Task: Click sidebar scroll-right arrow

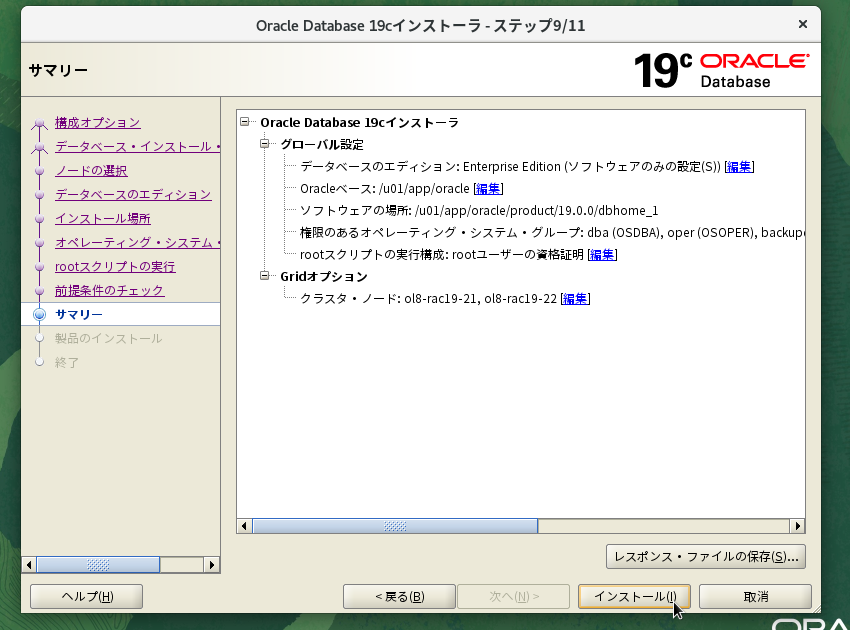Action: point(212,565)
